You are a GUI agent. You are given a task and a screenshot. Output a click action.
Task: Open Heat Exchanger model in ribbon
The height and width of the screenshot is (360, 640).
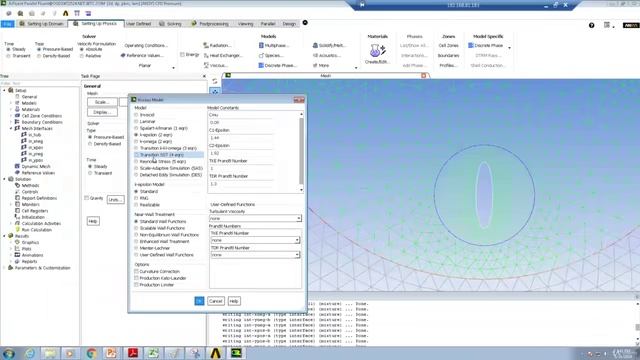coord(222,55)
